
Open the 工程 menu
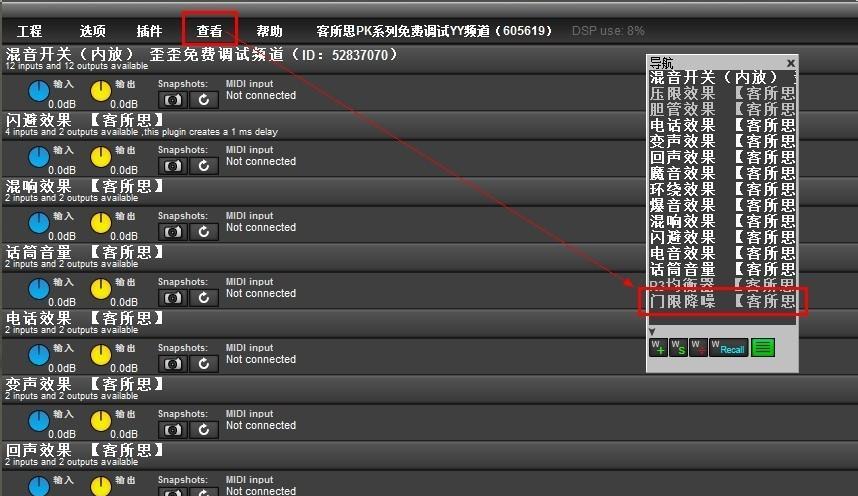[x=30, y=31]
